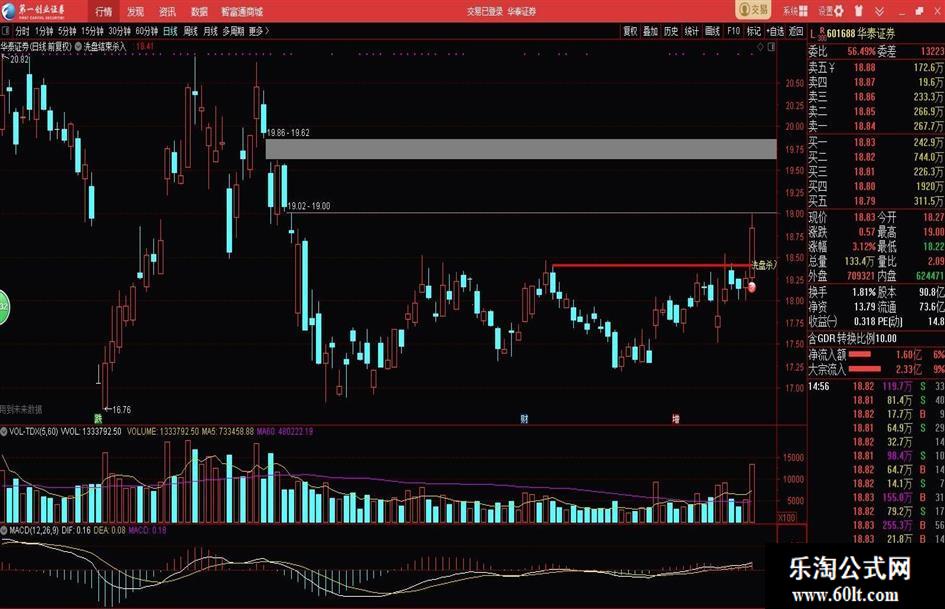Expand the double-chevron dropdown in title bar
Image resolution: width=945 pixels, height=609 pixels.
pyautogui.click(x=880, y=11)
